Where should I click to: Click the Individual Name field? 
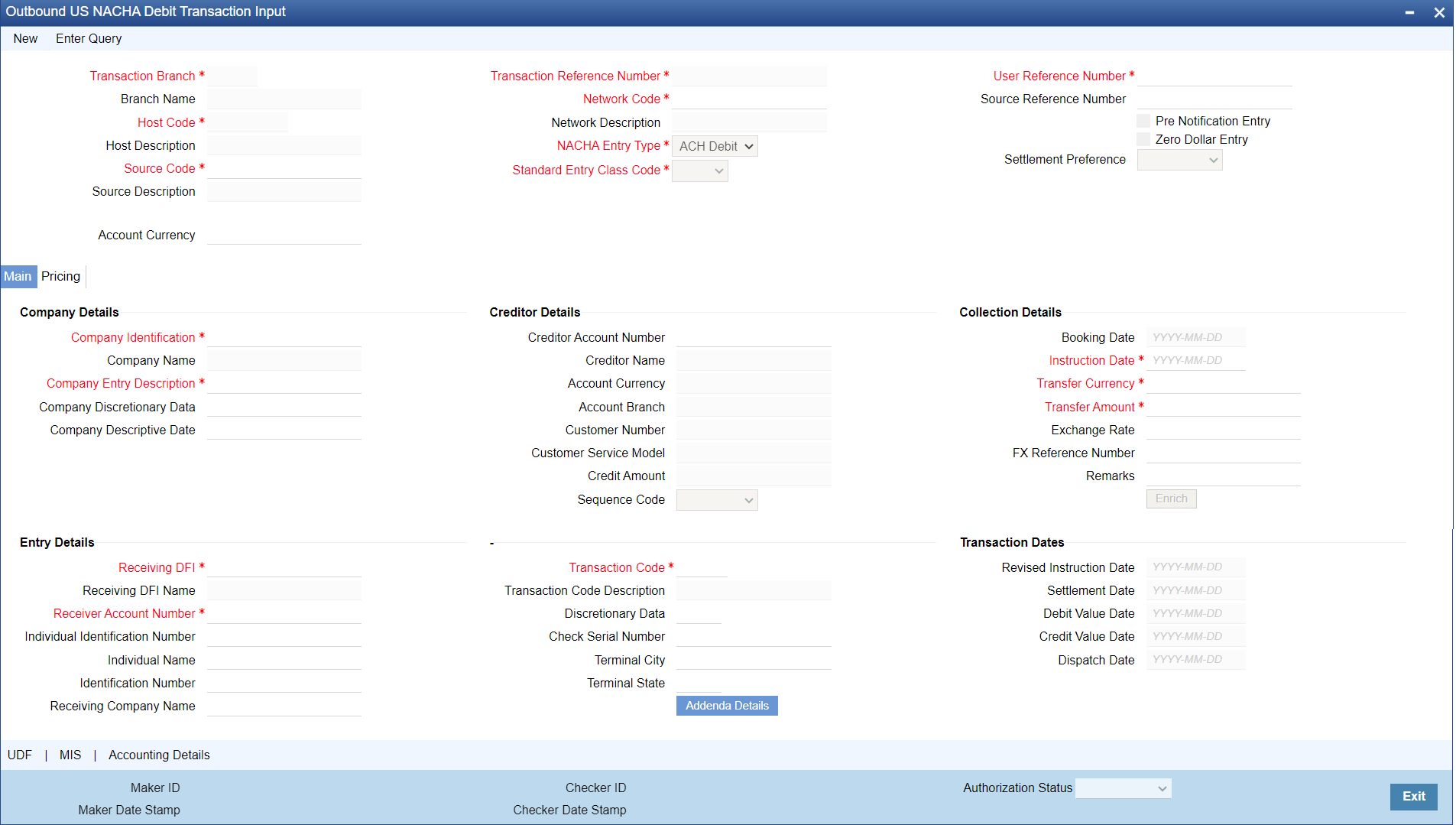coord(284,661)
